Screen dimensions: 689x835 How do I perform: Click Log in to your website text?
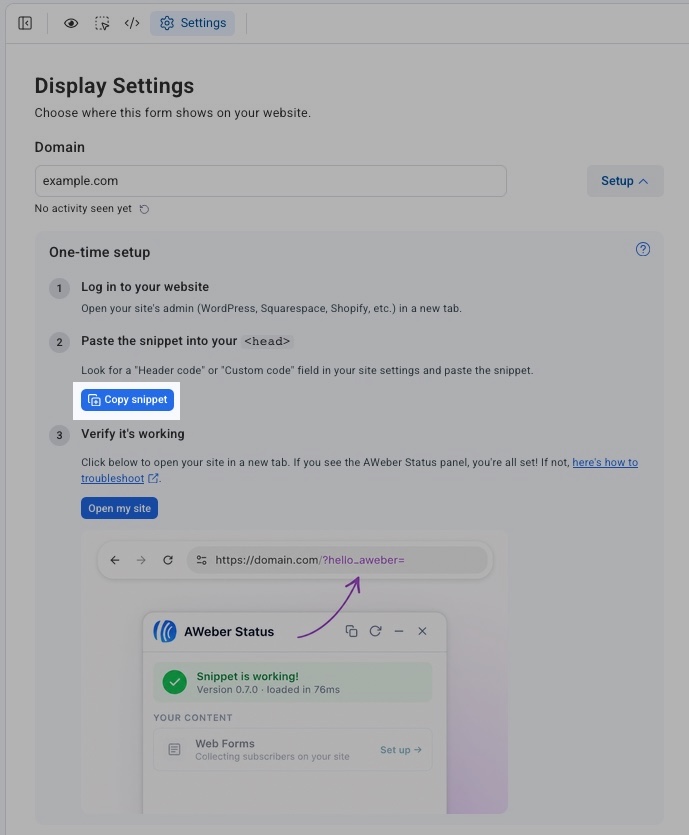pyautogui.click(x=145, y=286)
